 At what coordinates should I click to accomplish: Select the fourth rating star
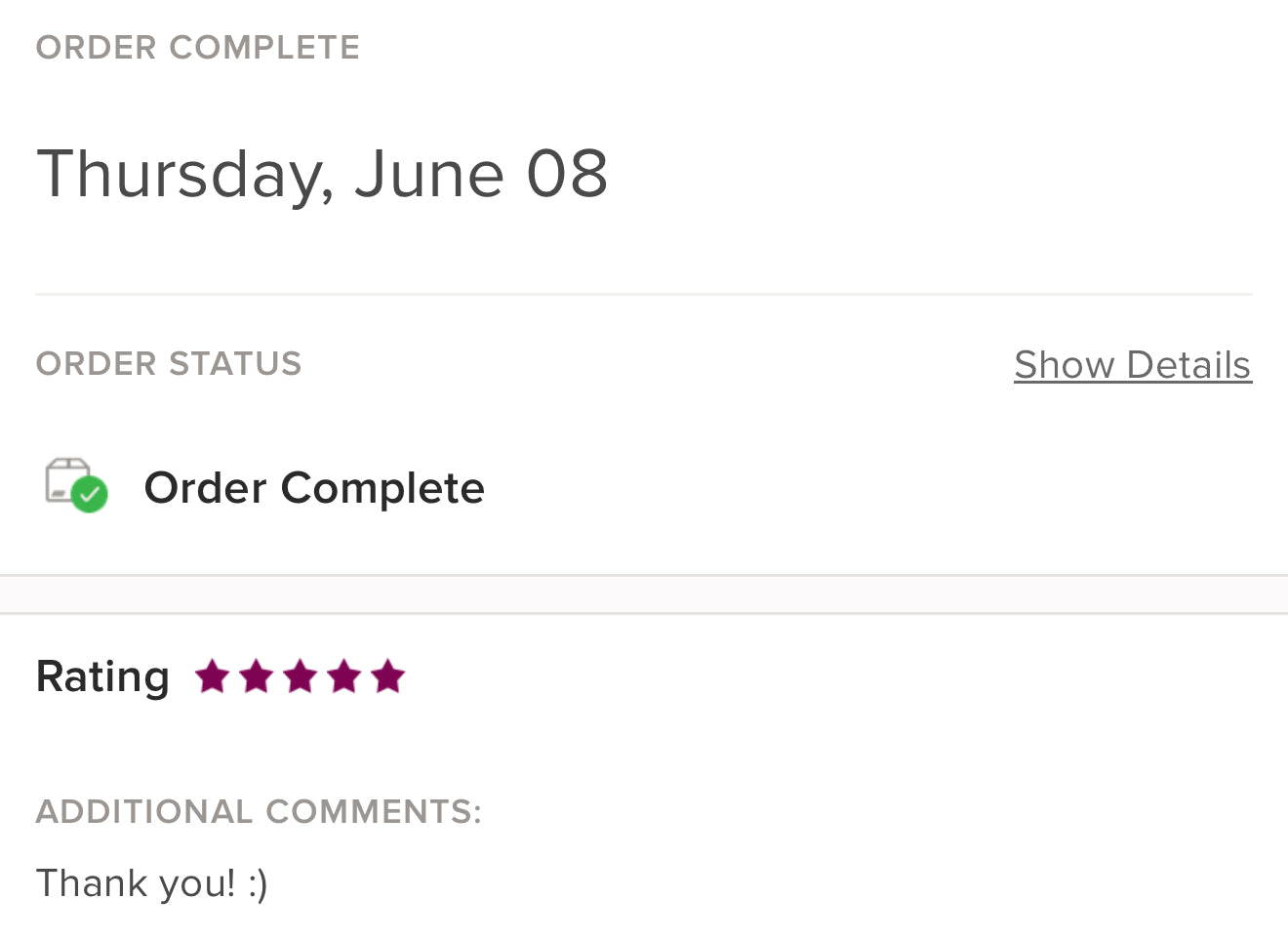click(343, 675)
